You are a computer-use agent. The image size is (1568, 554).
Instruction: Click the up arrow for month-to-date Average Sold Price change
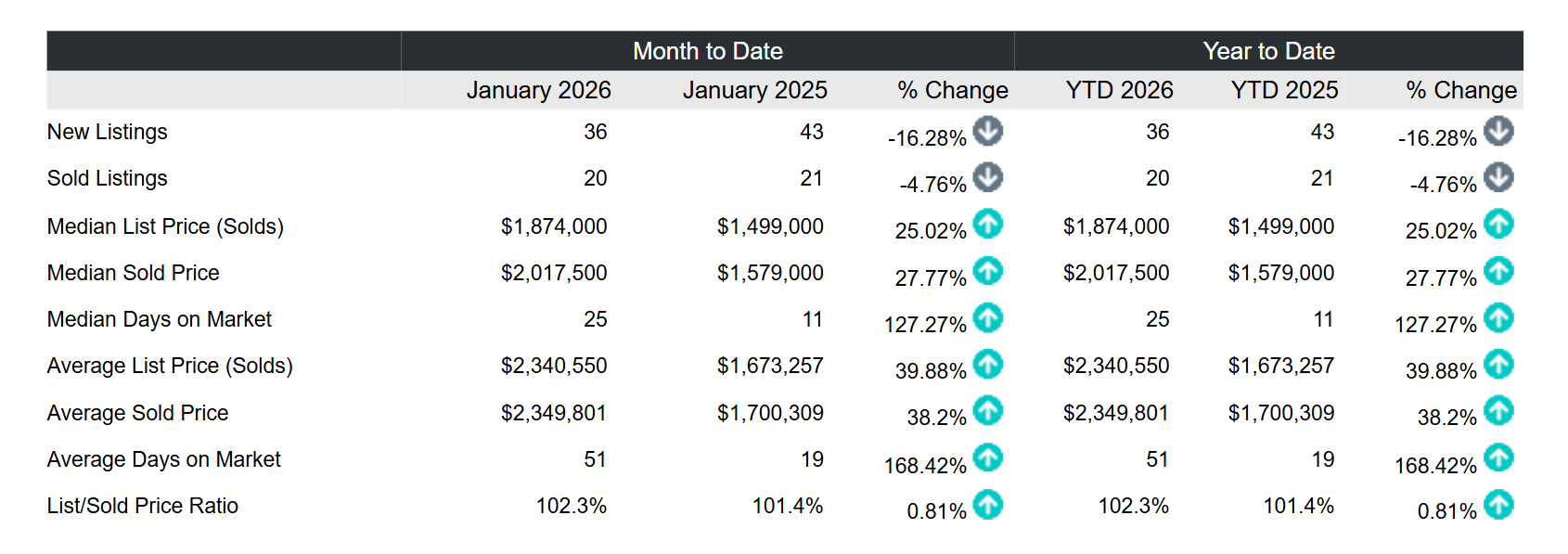point(987,410)
